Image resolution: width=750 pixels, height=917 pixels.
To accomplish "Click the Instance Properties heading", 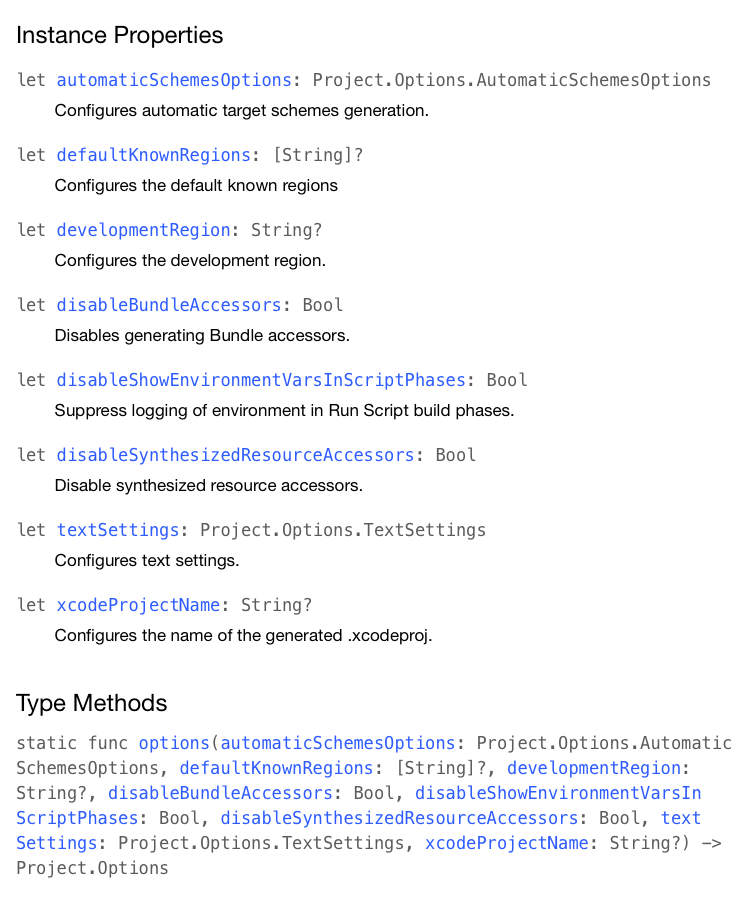I will [x=119, y=35].
